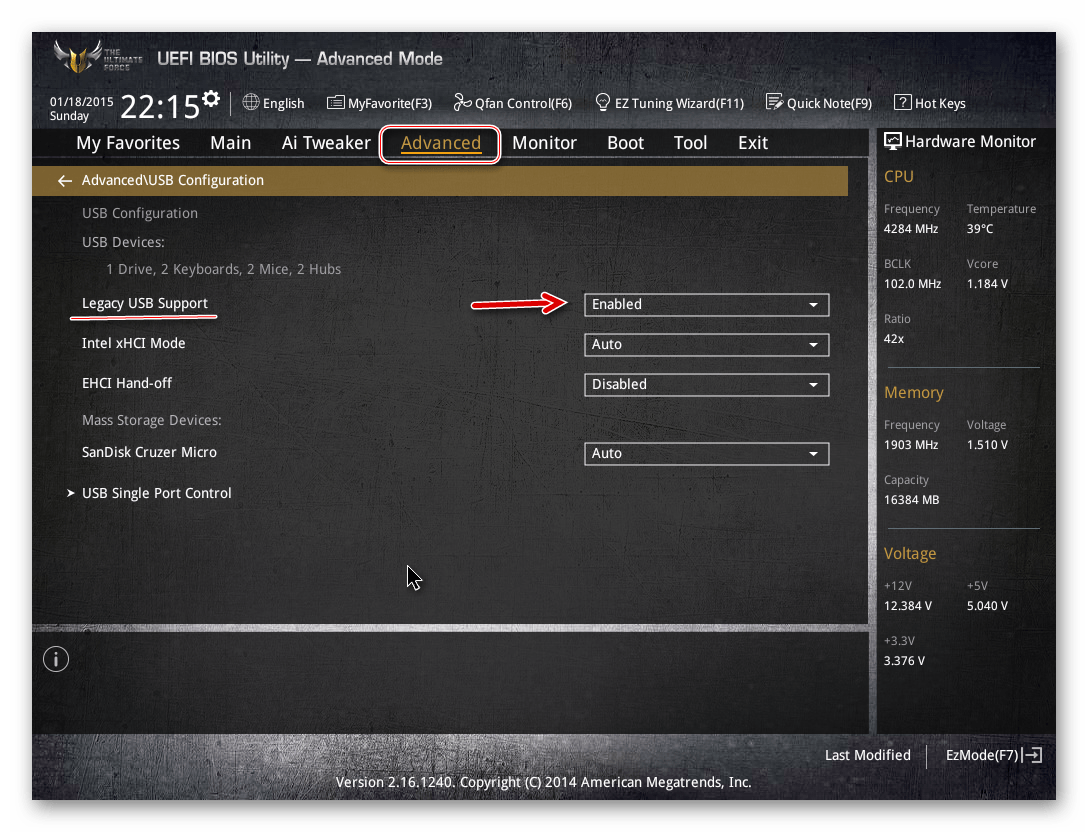Expand USB Single Port Control submenu
Image resolution: width=1088 pixels, height=832 pixels.
[156, 493]
